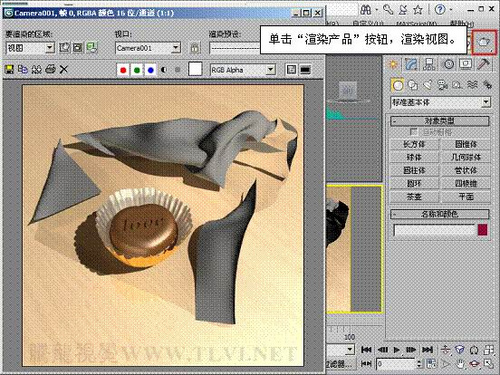Open the Motion tab in command panel

pos(448,64)
